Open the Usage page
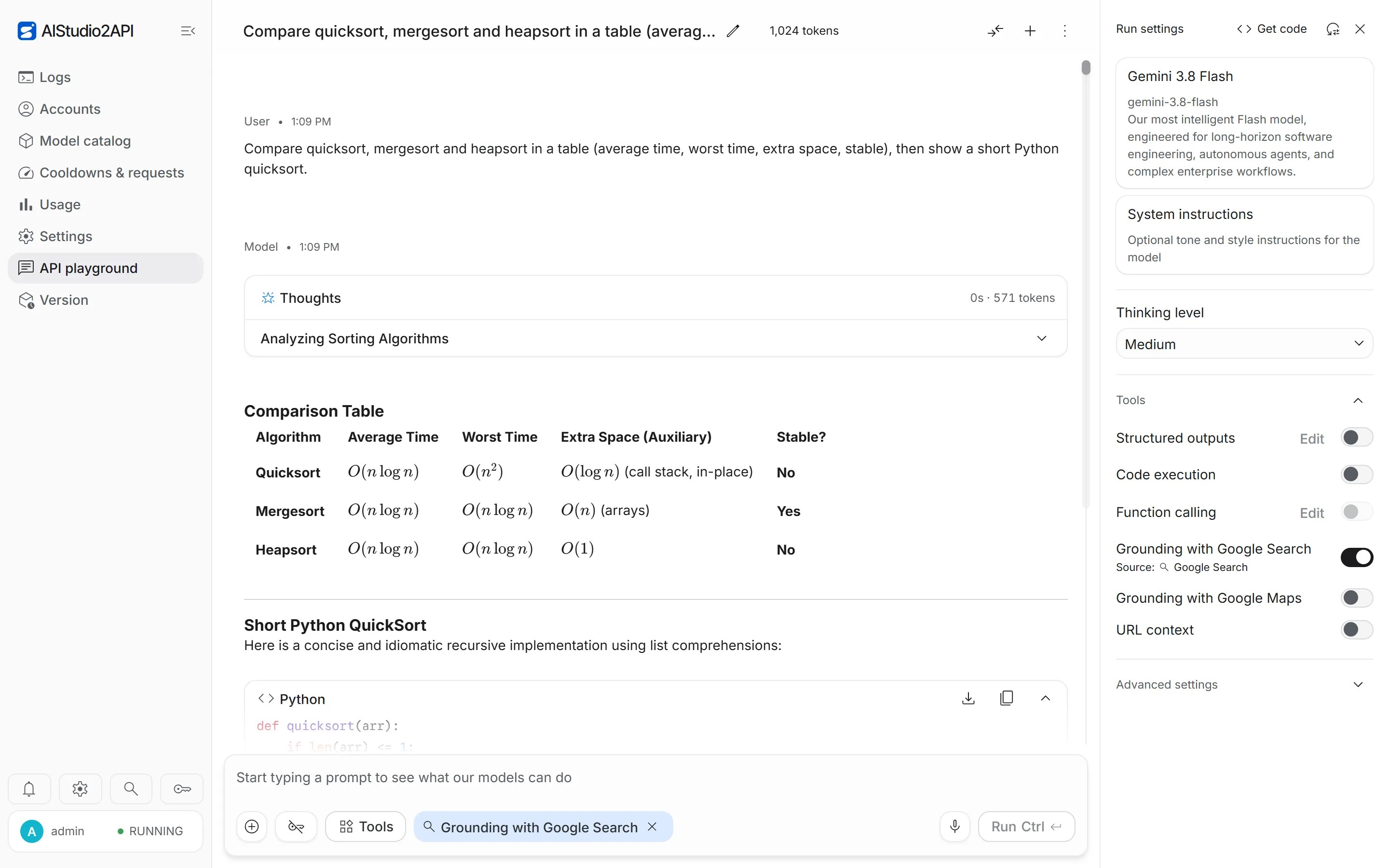 106,204
